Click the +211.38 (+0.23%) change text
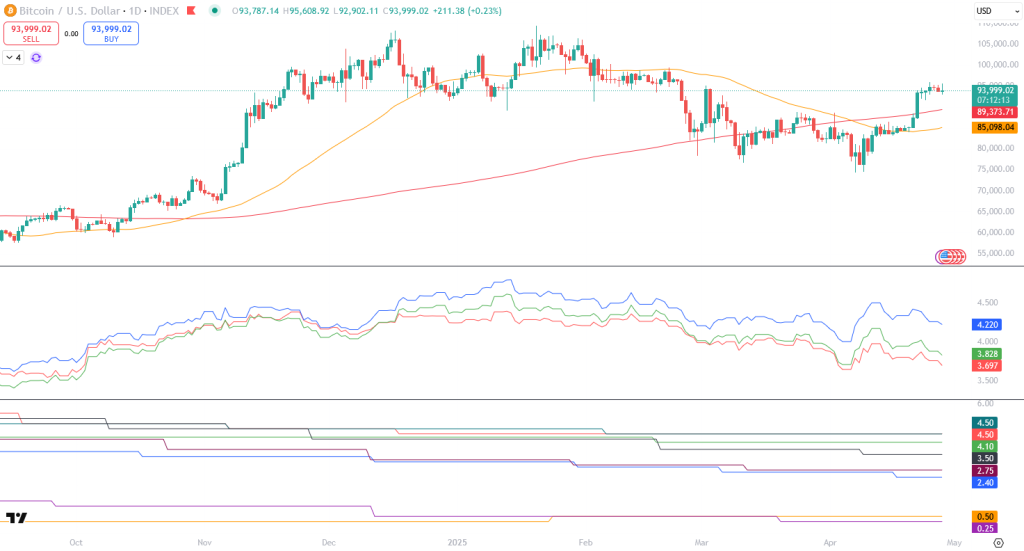The image size is (1024, 551). point(467,11)
